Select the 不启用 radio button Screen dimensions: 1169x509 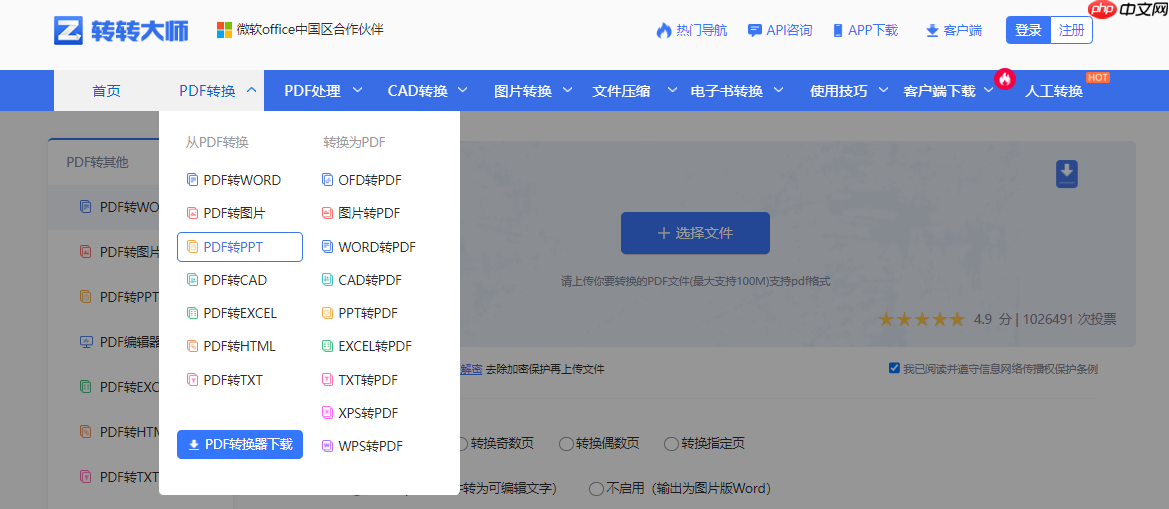596,489
